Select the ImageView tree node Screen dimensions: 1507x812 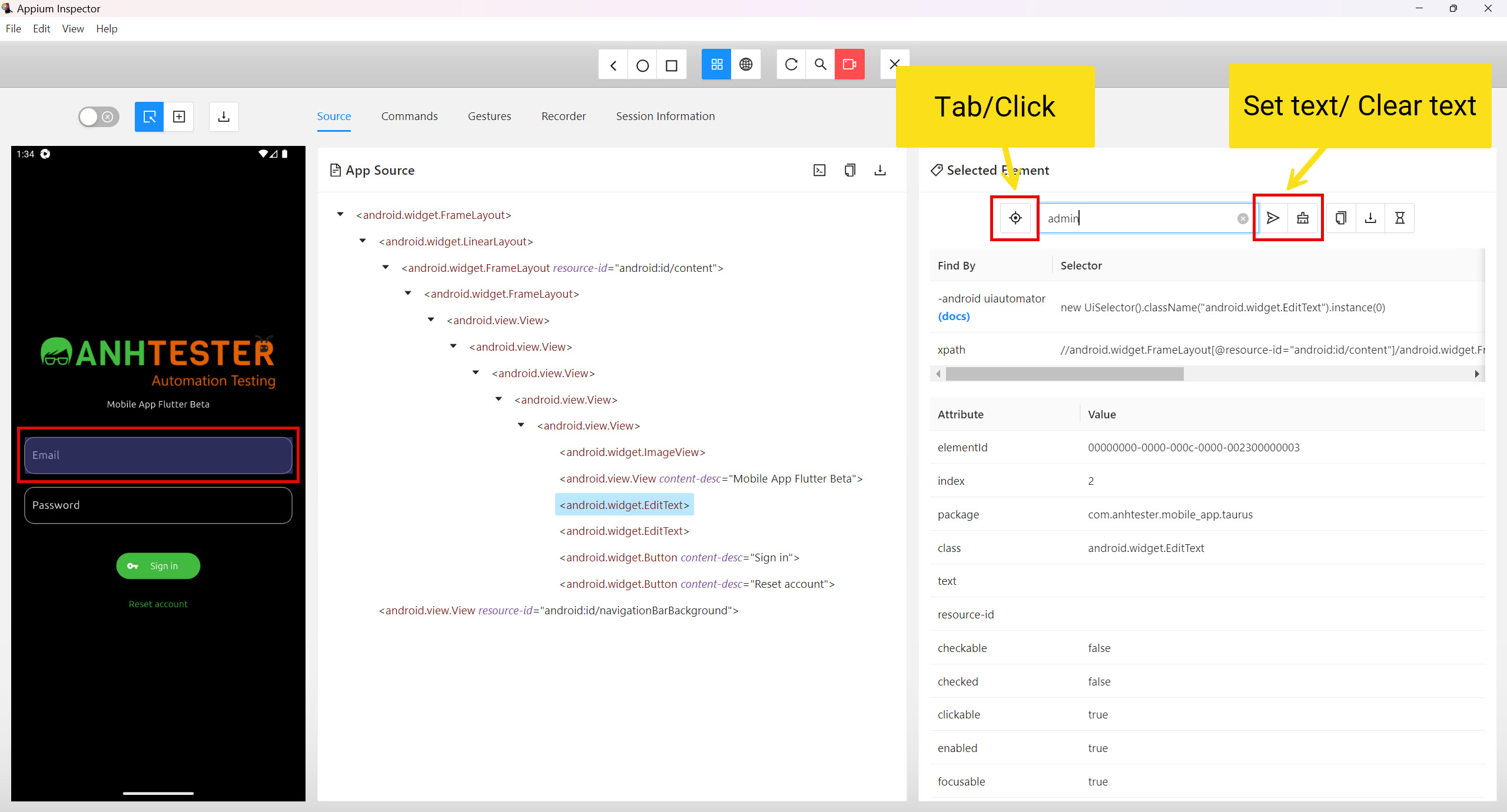pos(632,452)
